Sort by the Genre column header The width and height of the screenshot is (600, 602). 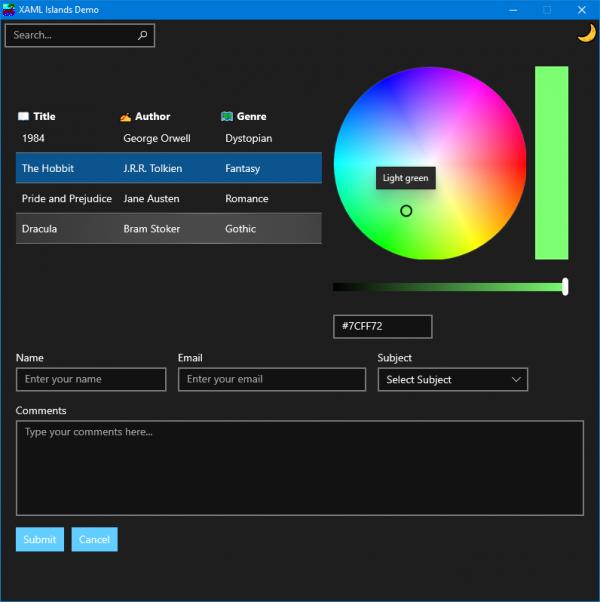pyautogui.click(x=251, y=116)
